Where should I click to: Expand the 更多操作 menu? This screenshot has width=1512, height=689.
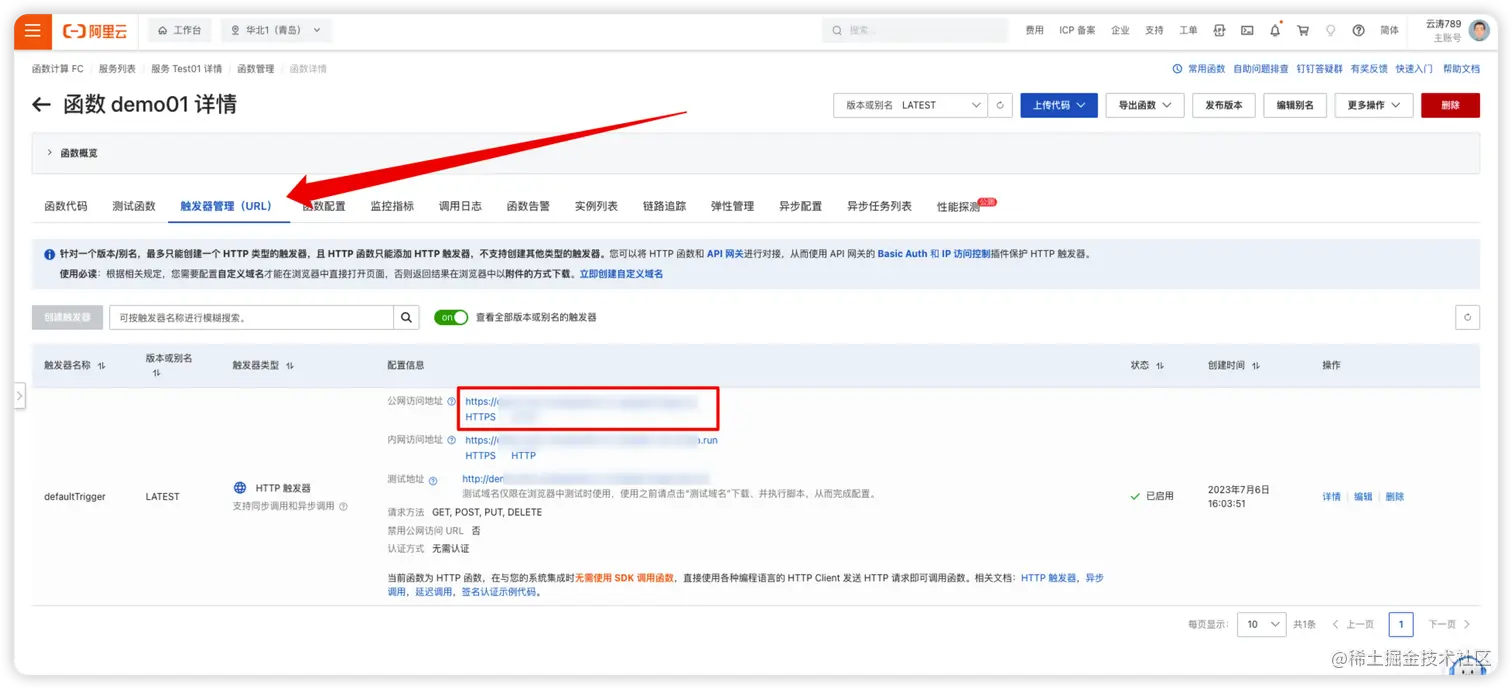click(1374, 105)
